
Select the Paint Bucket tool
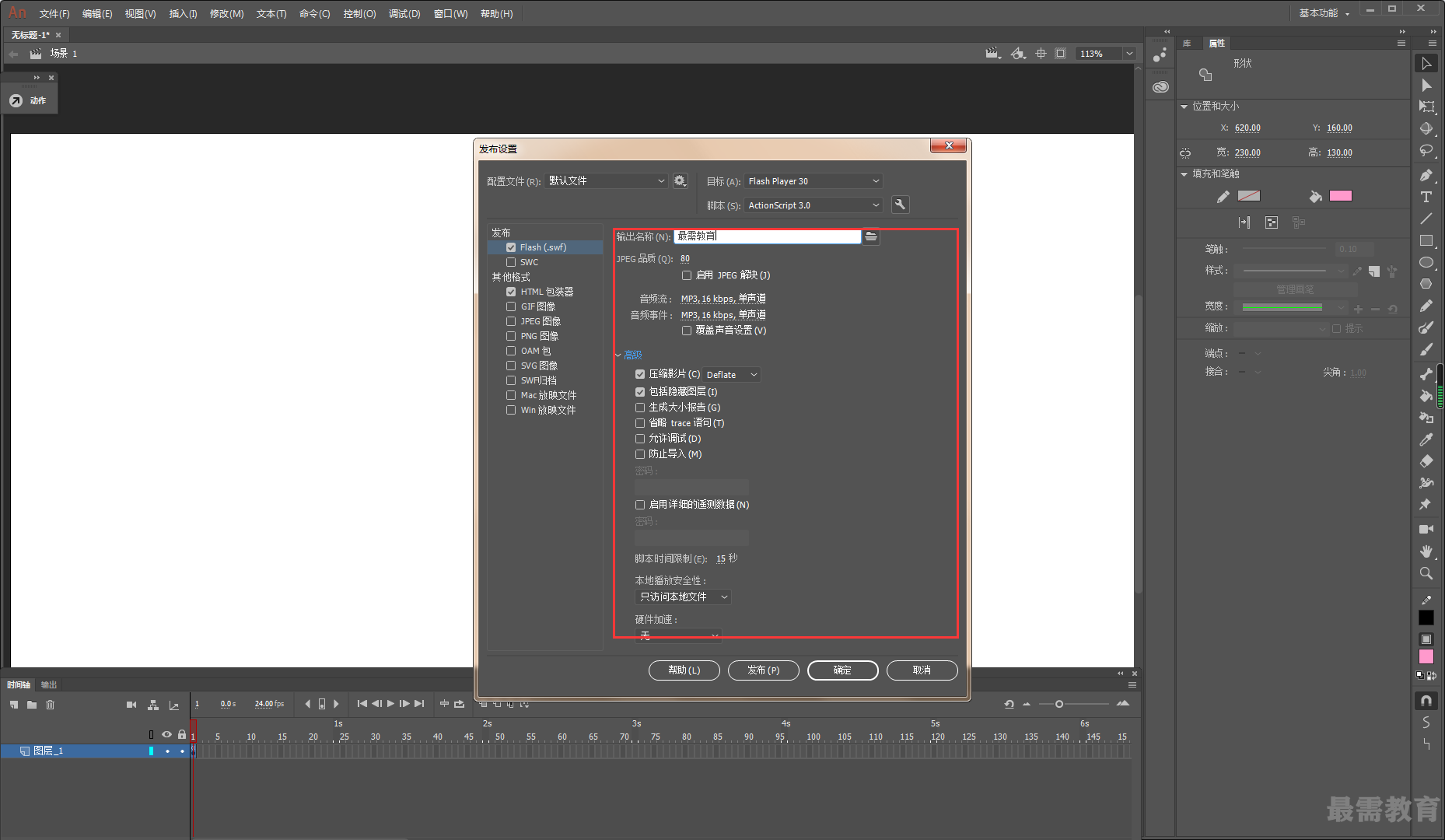1426,395
